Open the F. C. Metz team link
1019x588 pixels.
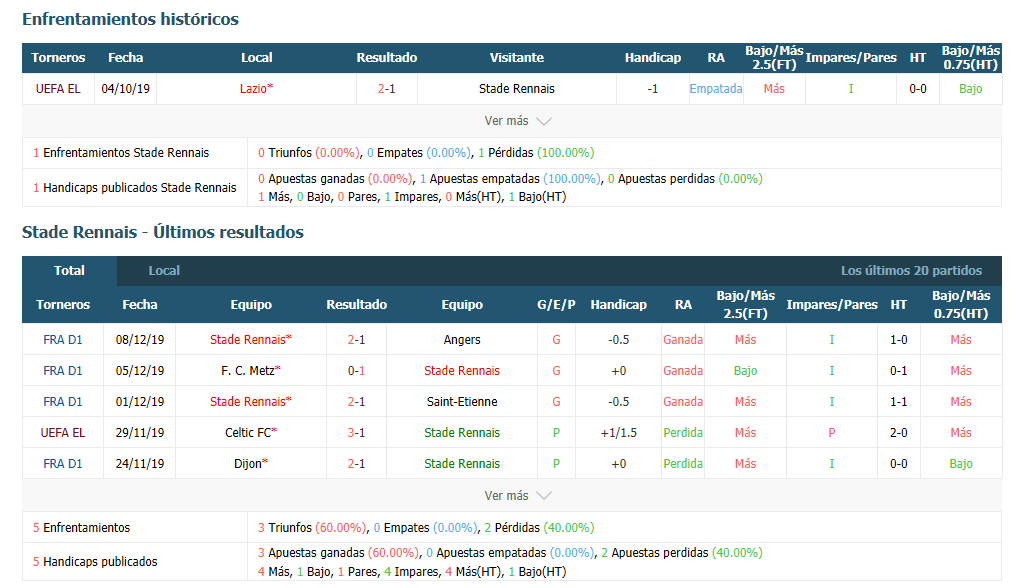(x=248, y=371)
